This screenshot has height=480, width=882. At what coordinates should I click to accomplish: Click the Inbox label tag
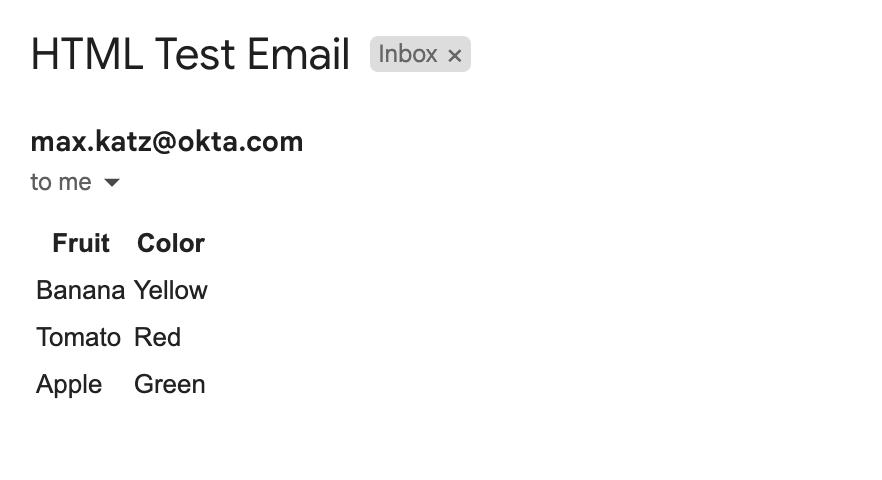pos(408,54)
